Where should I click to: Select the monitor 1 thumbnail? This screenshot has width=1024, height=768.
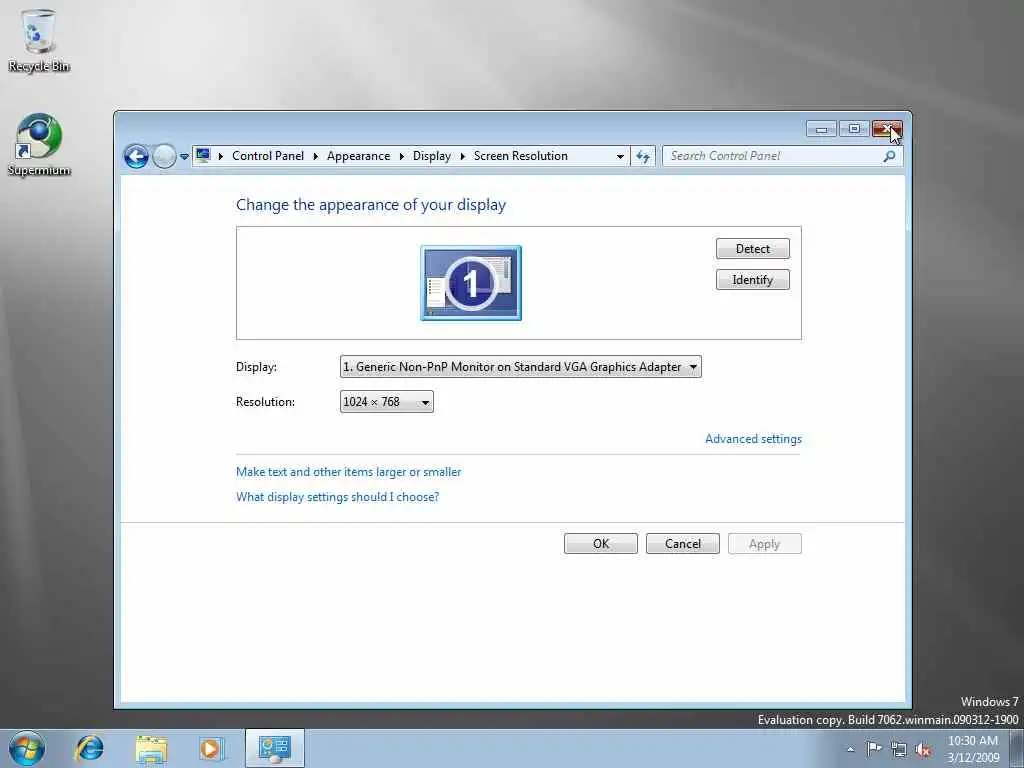[471, 283]
